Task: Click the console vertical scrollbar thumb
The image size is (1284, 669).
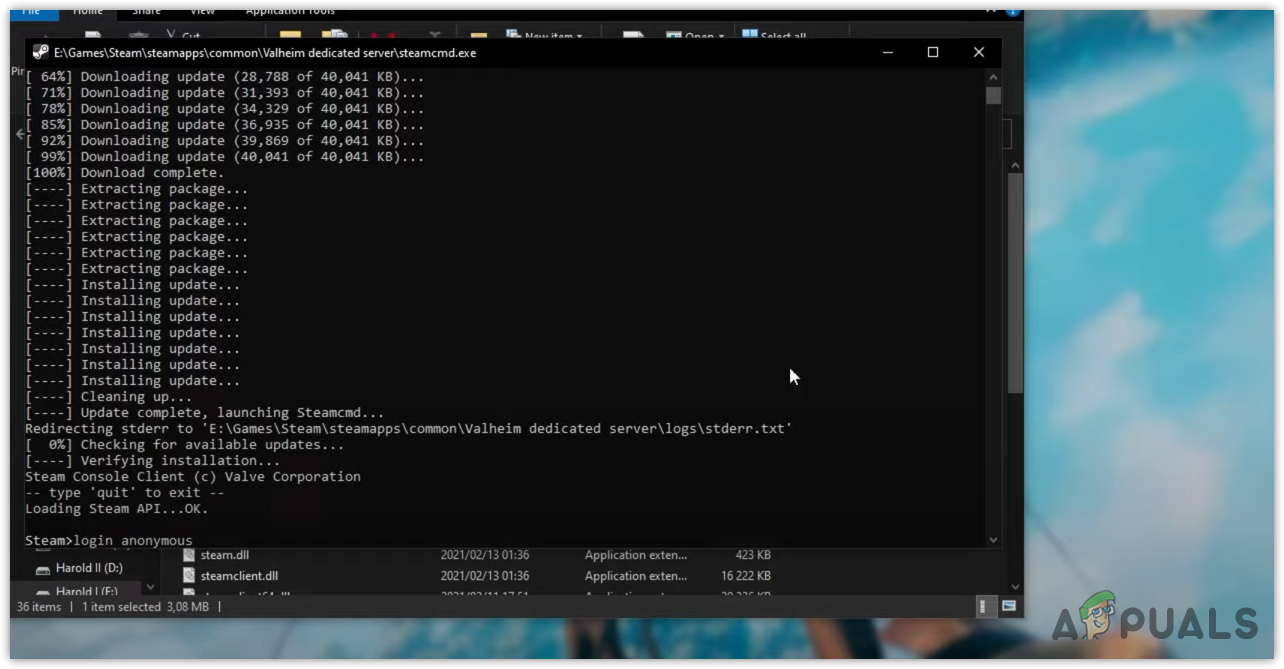Action: click(993, 95)
